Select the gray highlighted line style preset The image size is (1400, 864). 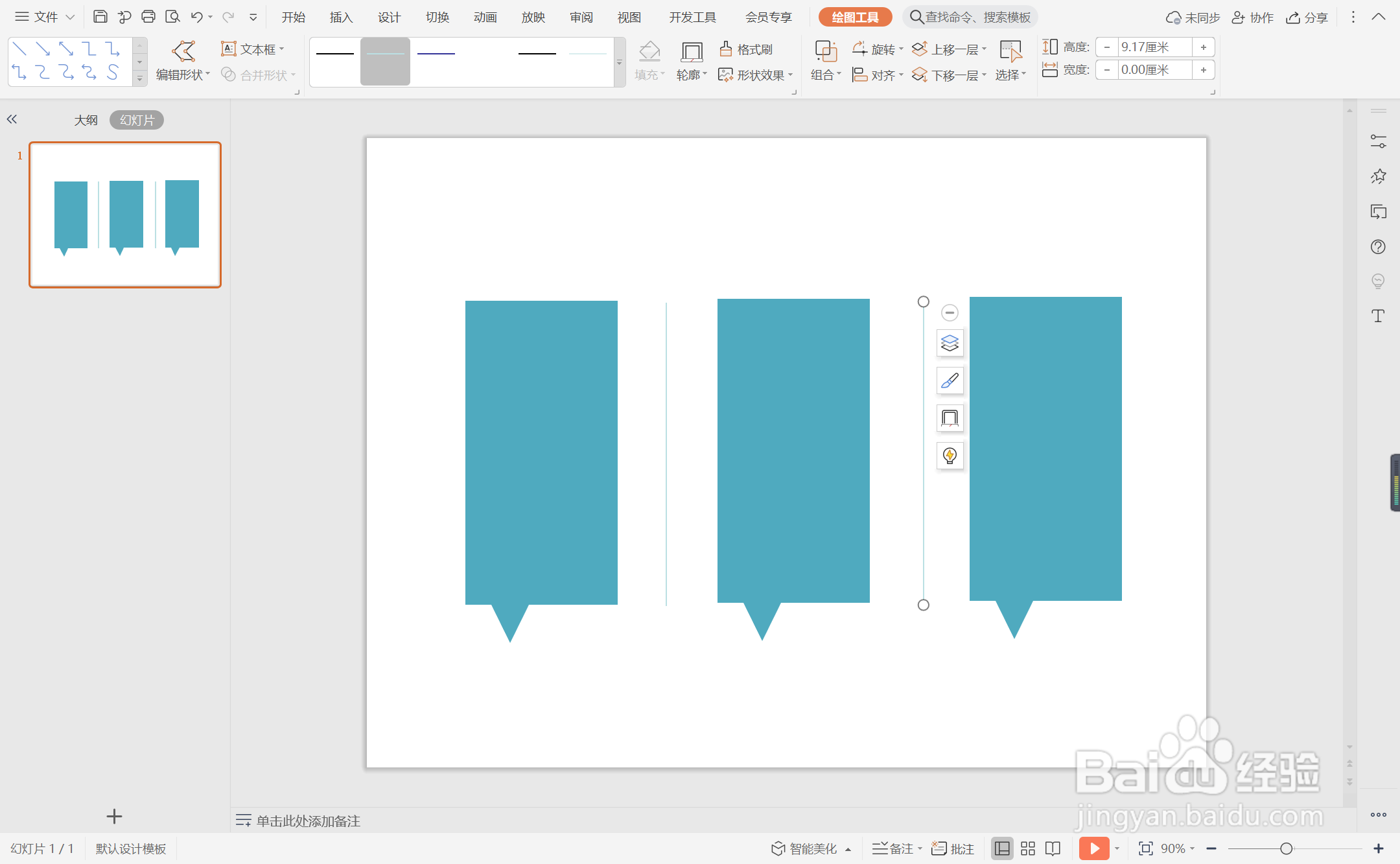pyautogui.click(x=385, y=62)
